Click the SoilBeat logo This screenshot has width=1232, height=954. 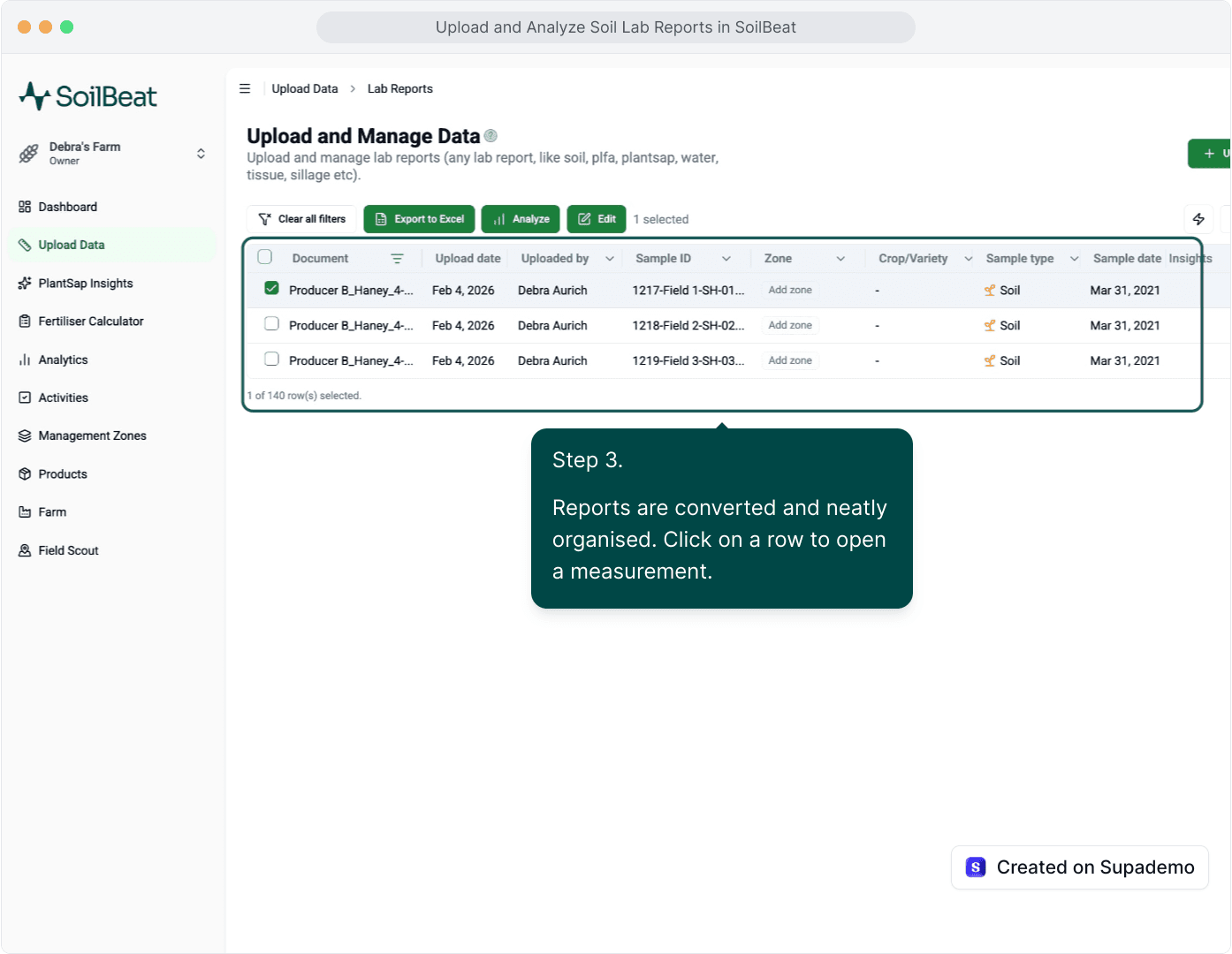pos(87,96)
